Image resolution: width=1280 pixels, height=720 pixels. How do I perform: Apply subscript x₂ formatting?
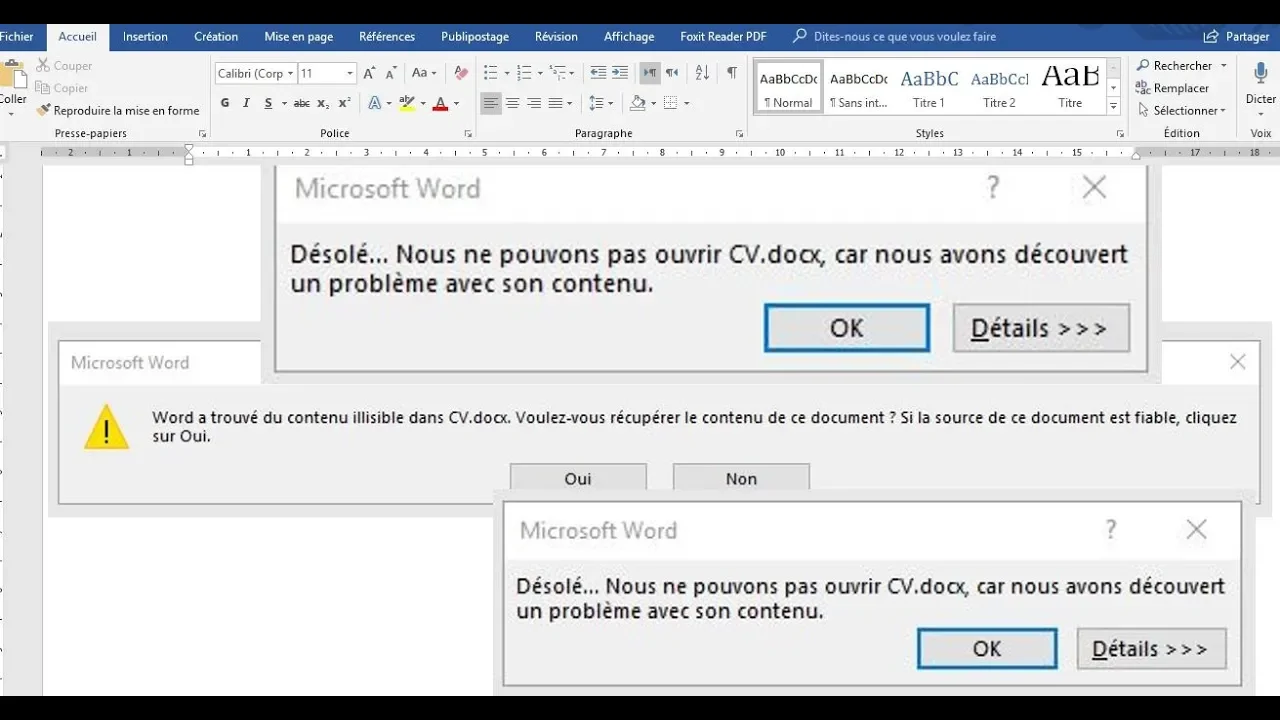coord(323,103)
